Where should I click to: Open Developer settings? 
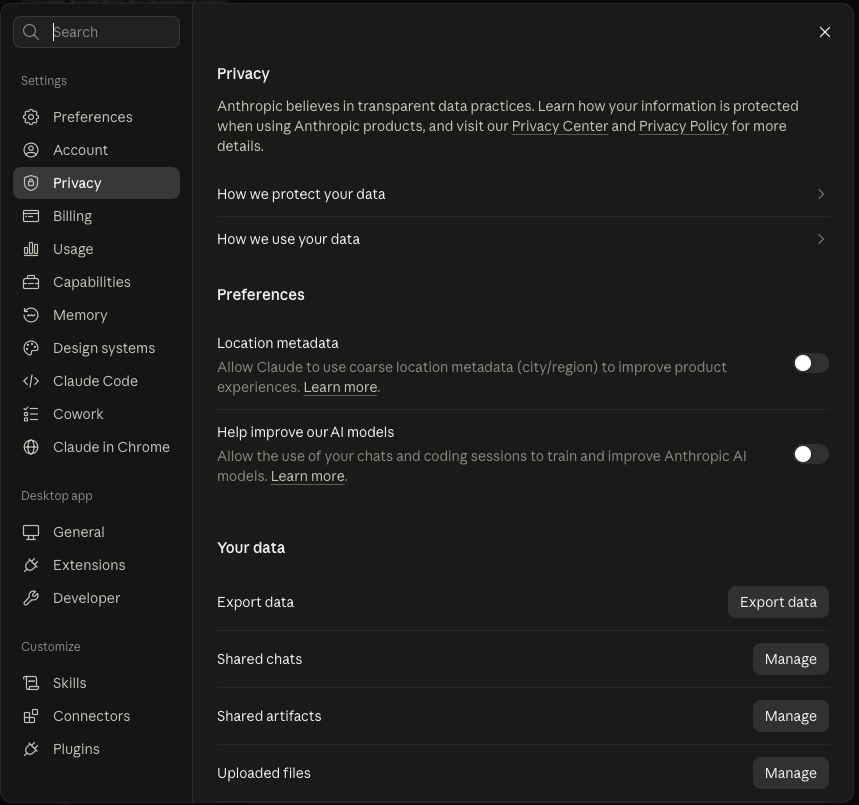pos(96,598)
